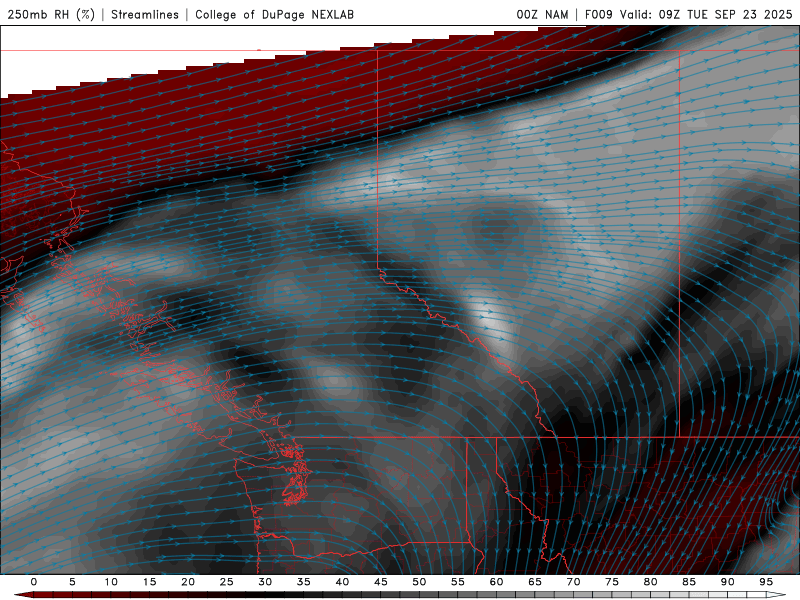
Task: Click the "65" label on the color scale
Action: pyautogui.click(x=535, y=582)
